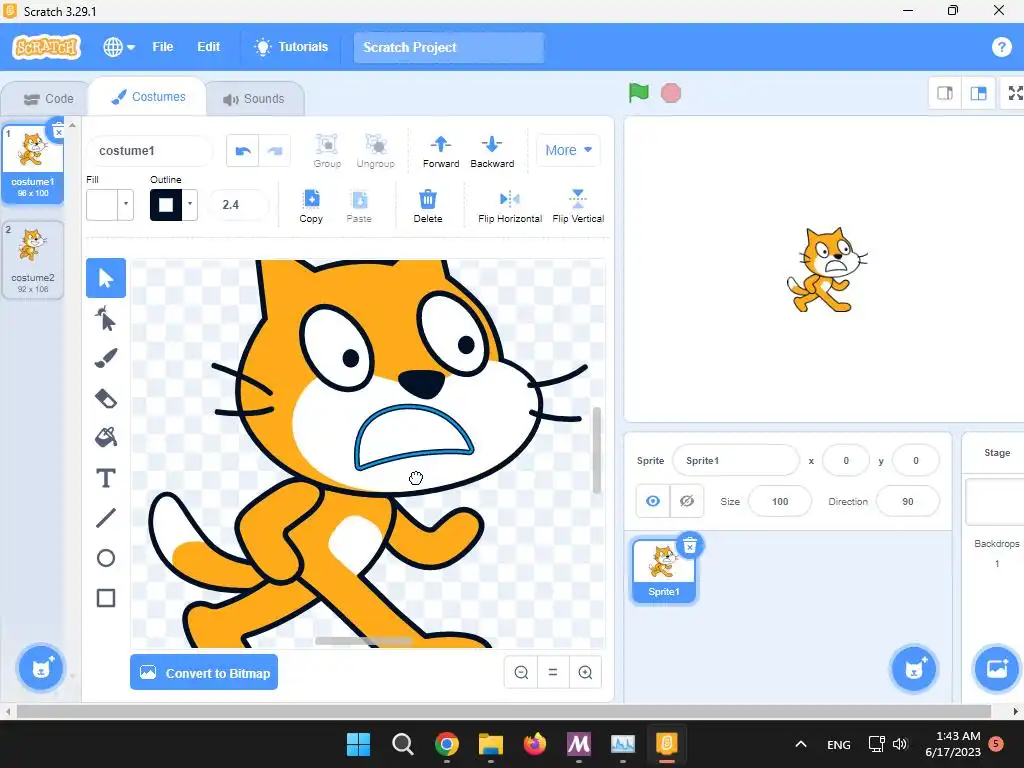Click the Redo arrow
Image resolution: width=1024 pixels, height=768 pixels.
point(275,151)
